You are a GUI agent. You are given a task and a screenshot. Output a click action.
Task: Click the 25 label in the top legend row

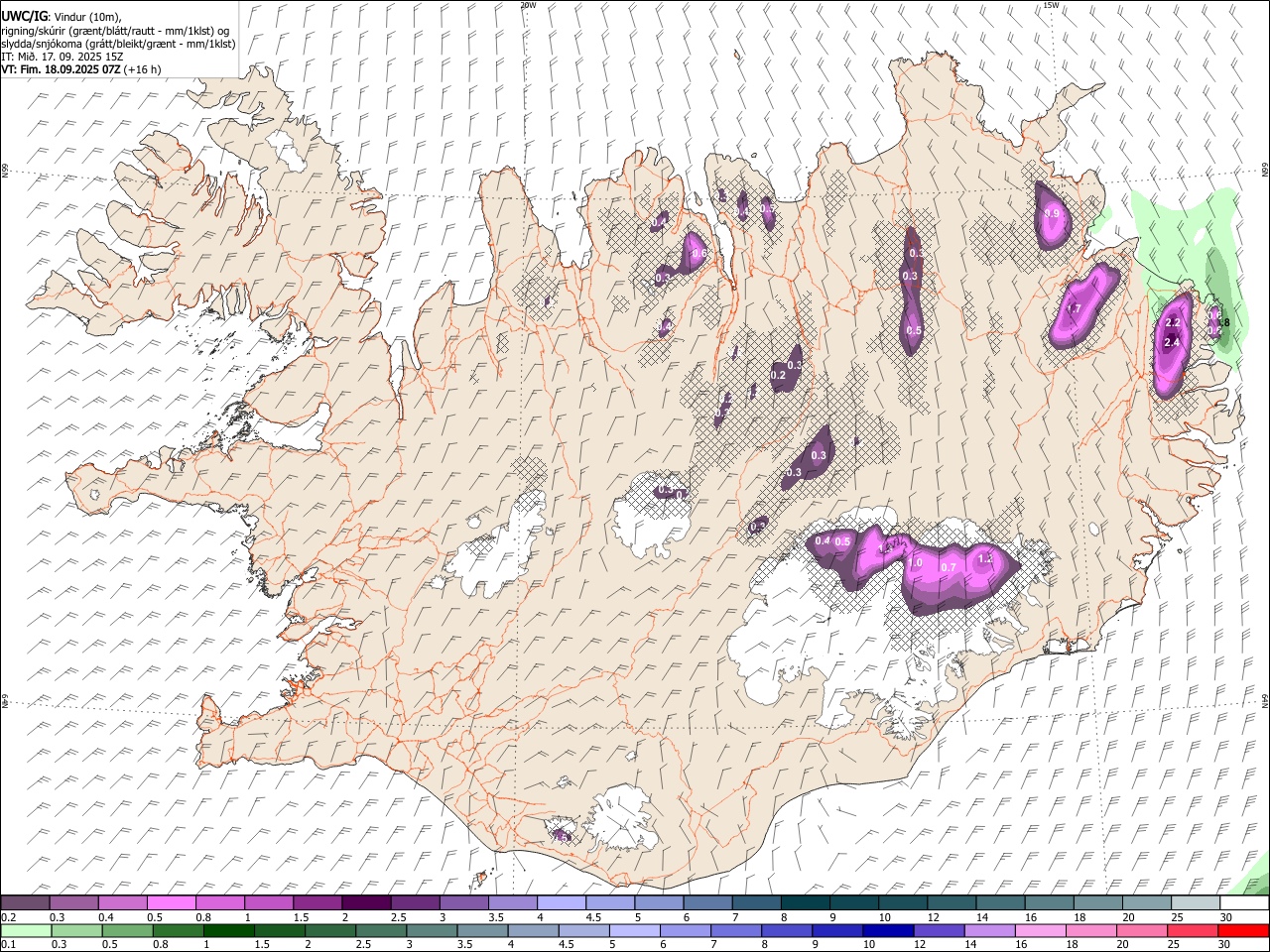(x=1177, y=916)
